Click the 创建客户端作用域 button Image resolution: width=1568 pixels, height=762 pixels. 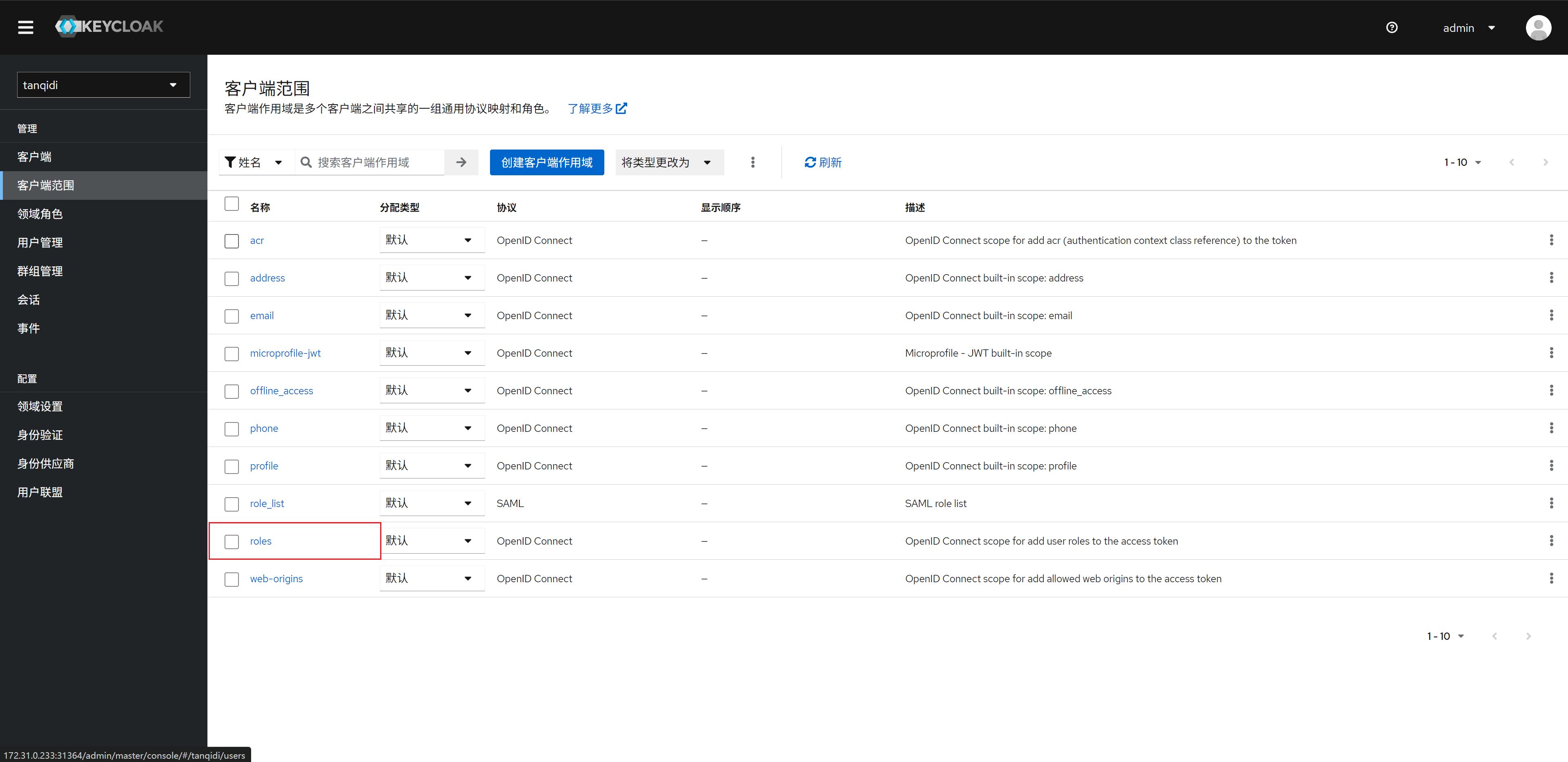547,163
